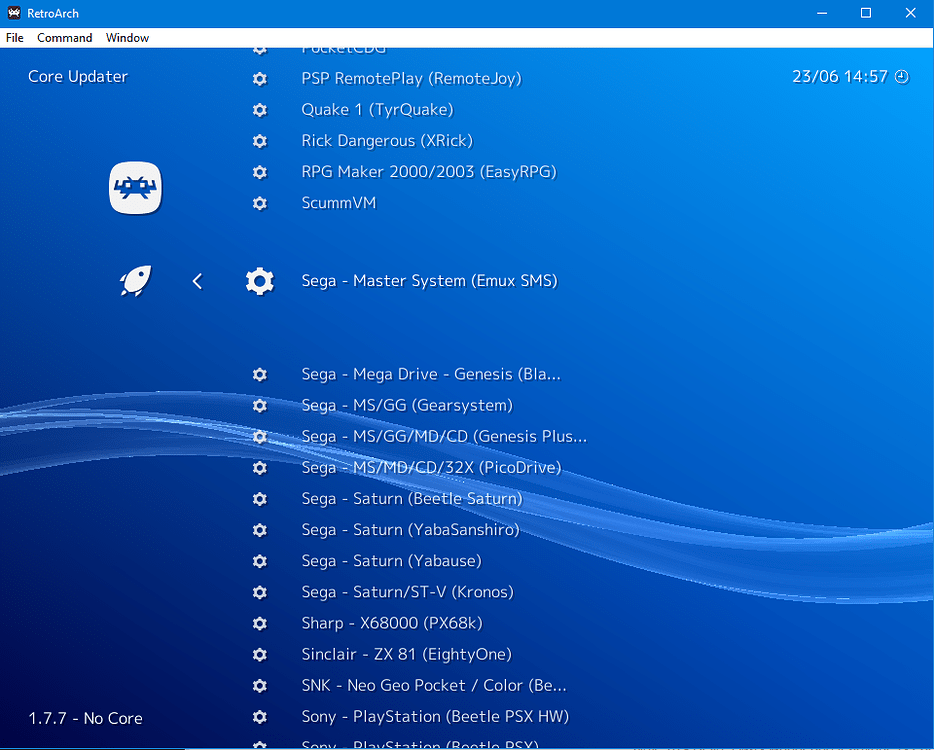Screen dimensions: 934x750
Task: Click the large gear beside Sega Master System
Action: tap(260, 281)
